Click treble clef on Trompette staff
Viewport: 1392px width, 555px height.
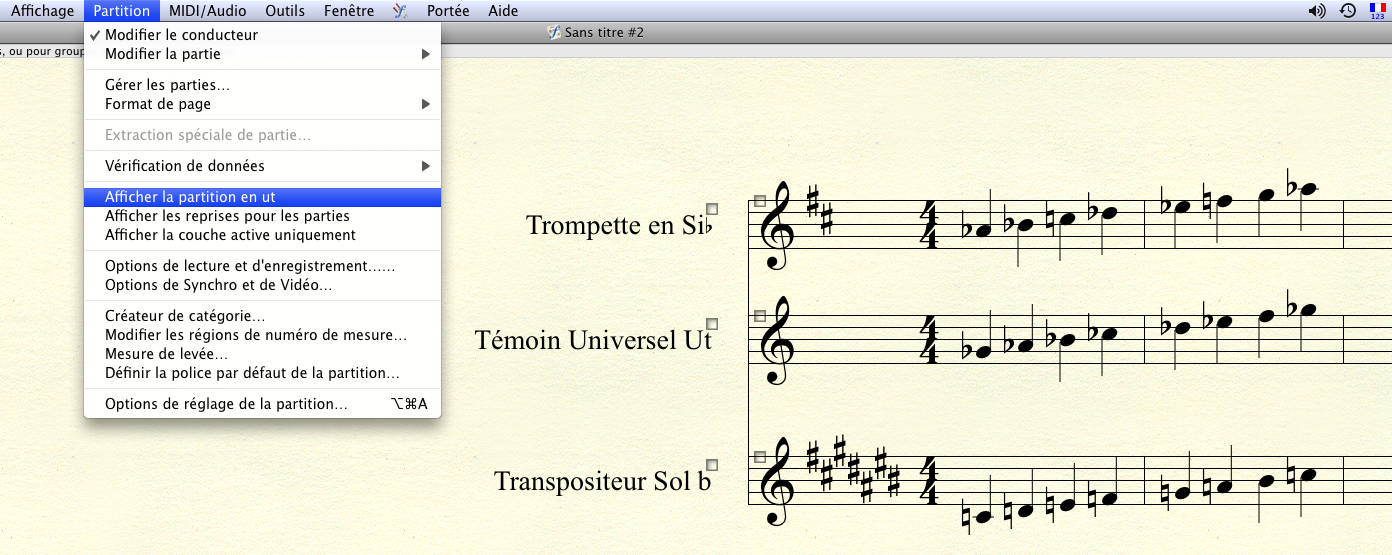778,225
